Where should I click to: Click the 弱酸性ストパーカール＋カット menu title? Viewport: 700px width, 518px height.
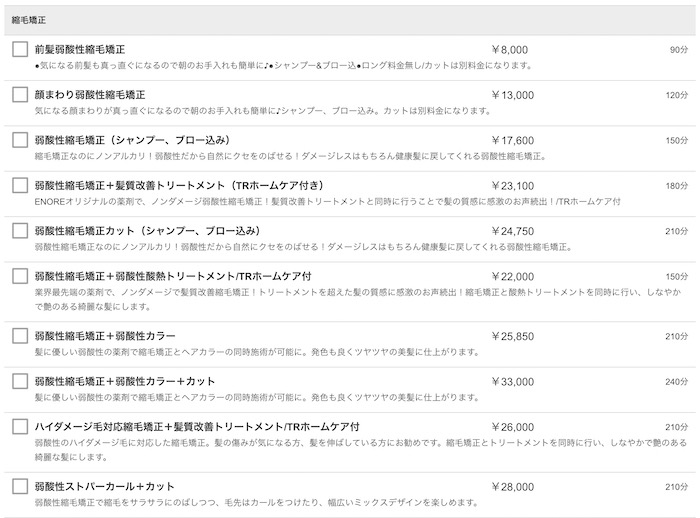coord(105,486)
